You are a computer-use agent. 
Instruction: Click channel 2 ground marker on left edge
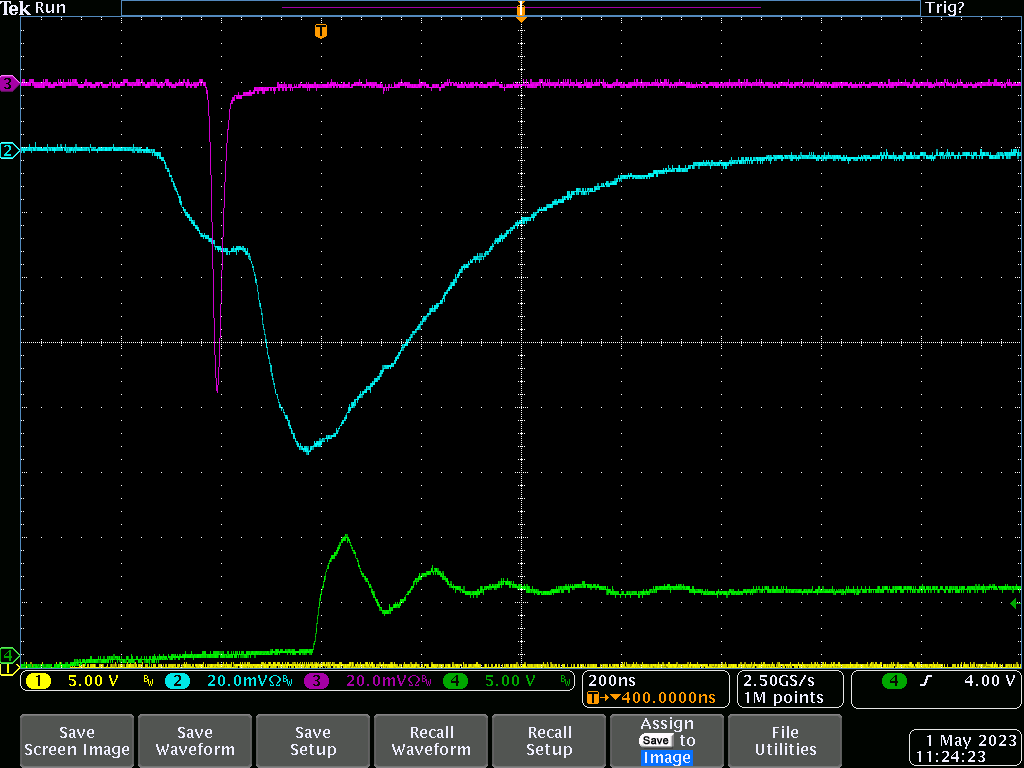pos(9,151)
